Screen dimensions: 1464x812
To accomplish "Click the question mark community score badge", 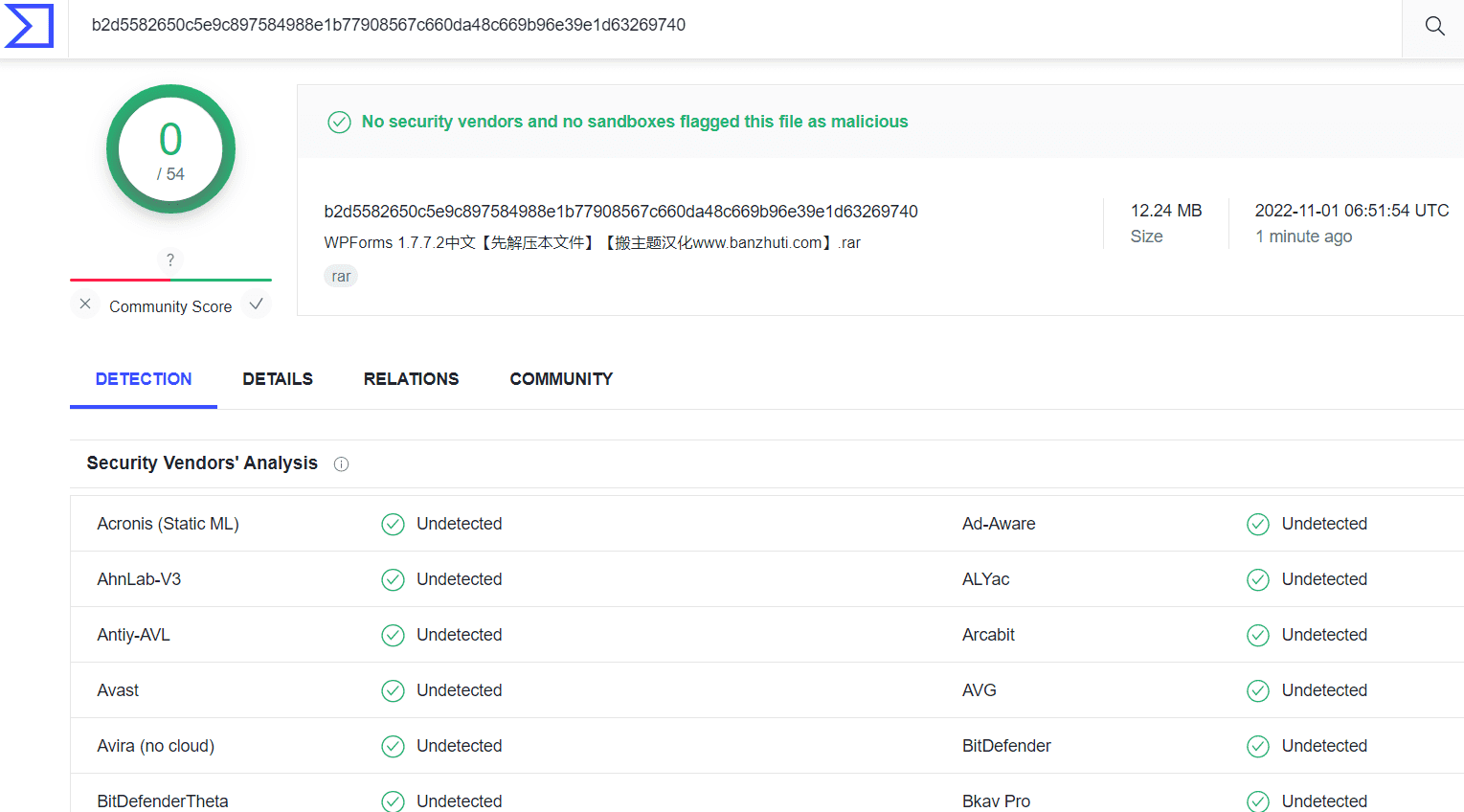I will pos(170,259).
